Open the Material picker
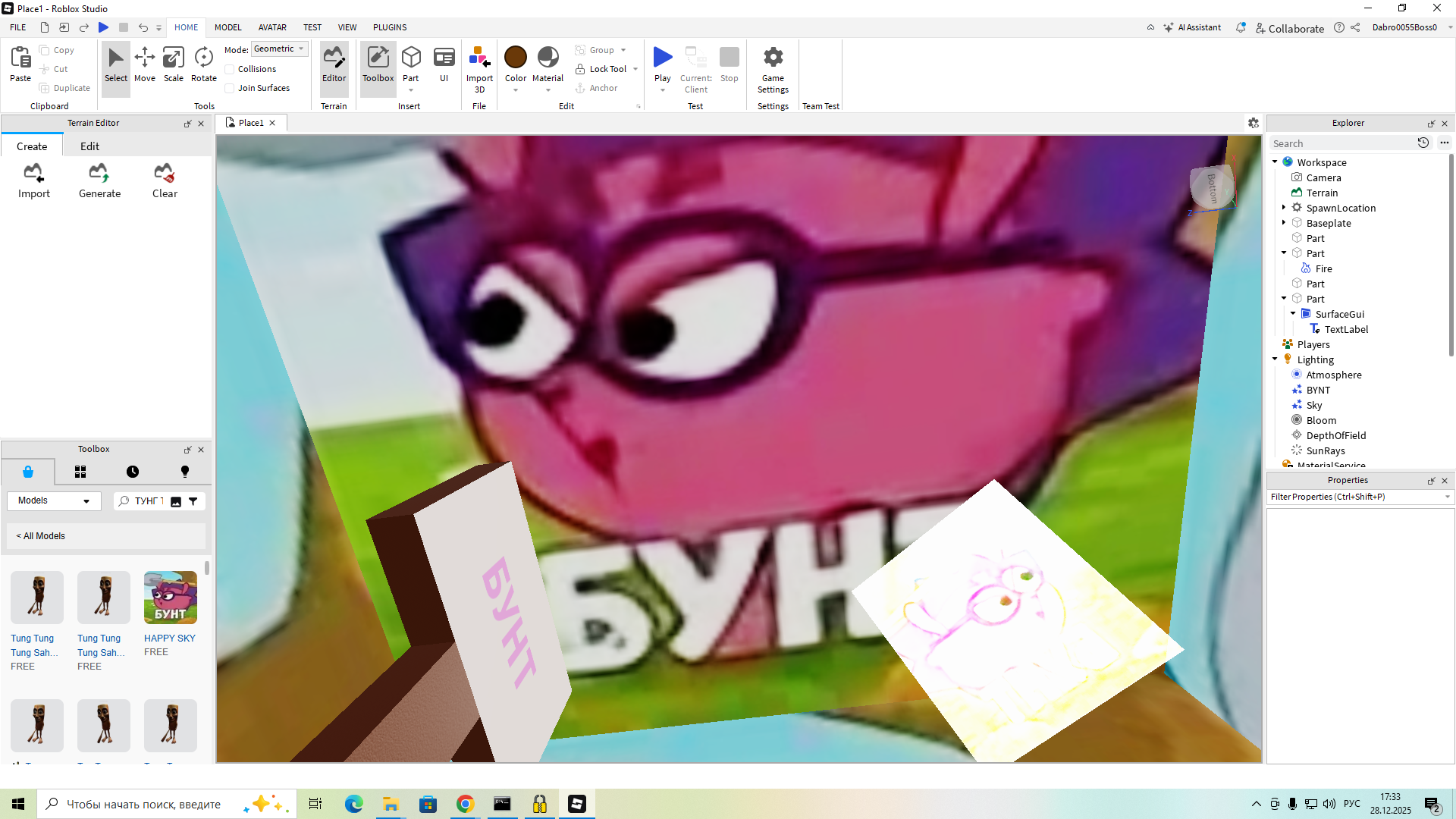Screen dimensions: 1456x819 (x=548, y=64)
